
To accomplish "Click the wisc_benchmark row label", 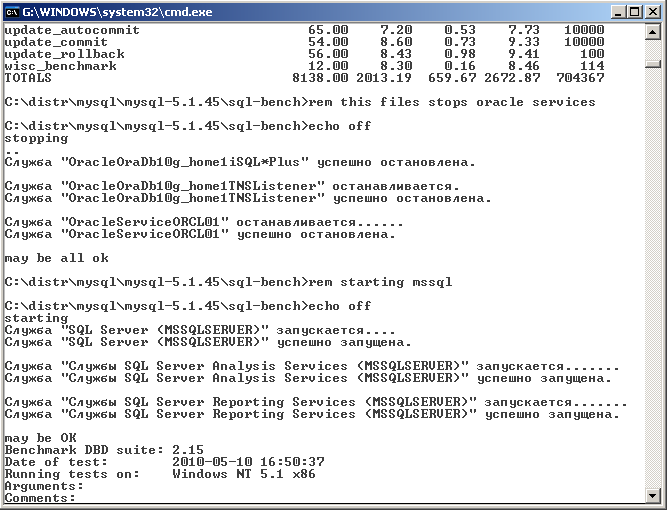I will point(60,66).
